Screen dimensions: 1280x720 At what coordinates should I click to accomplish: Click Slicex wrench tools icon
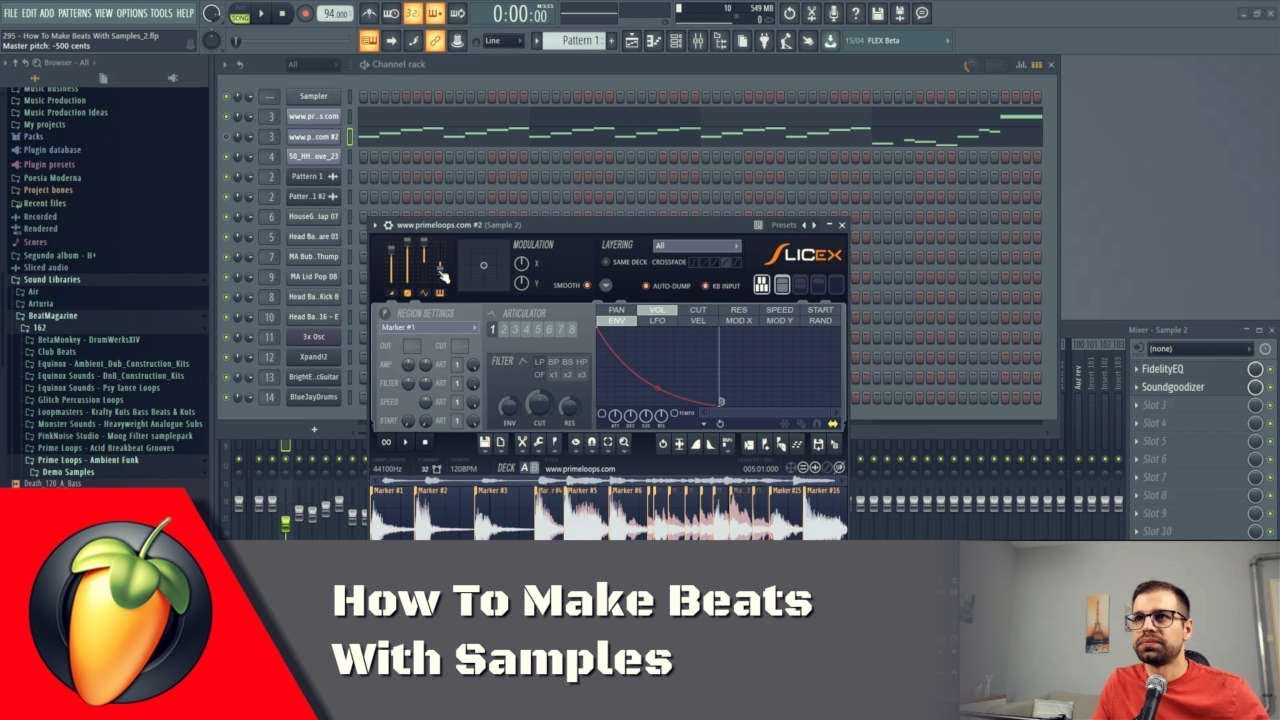539,442
